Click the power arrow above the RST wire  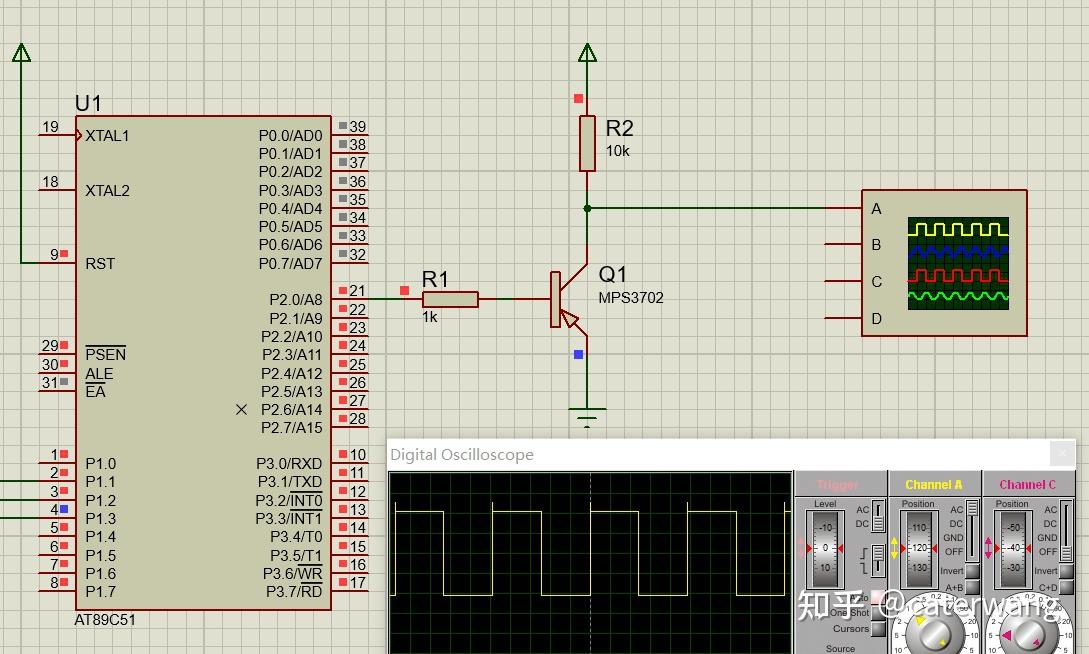point(22,53)
